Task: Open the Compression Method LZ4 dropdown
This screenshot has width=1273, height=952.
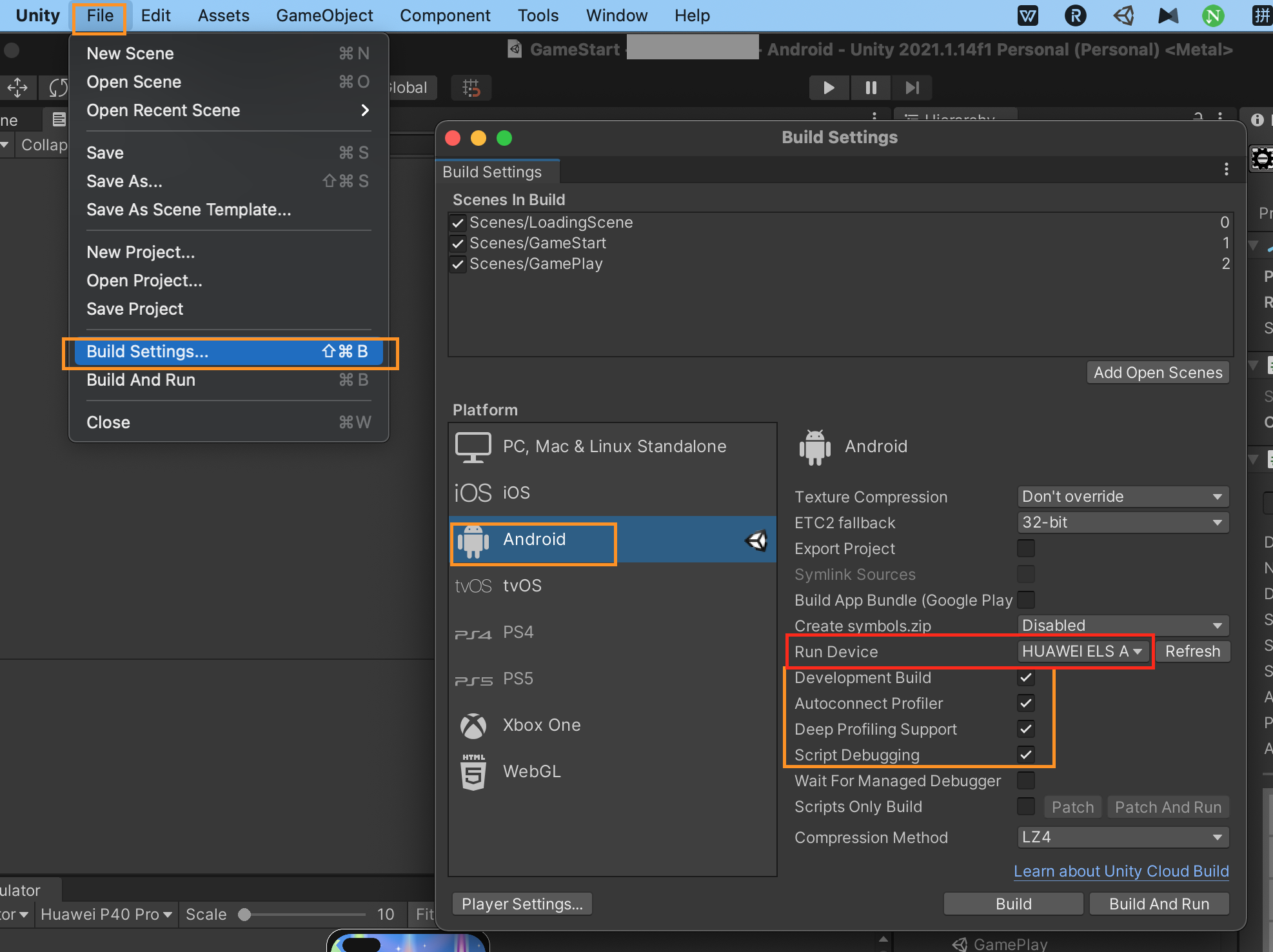Action: [x=1123, y=837]
